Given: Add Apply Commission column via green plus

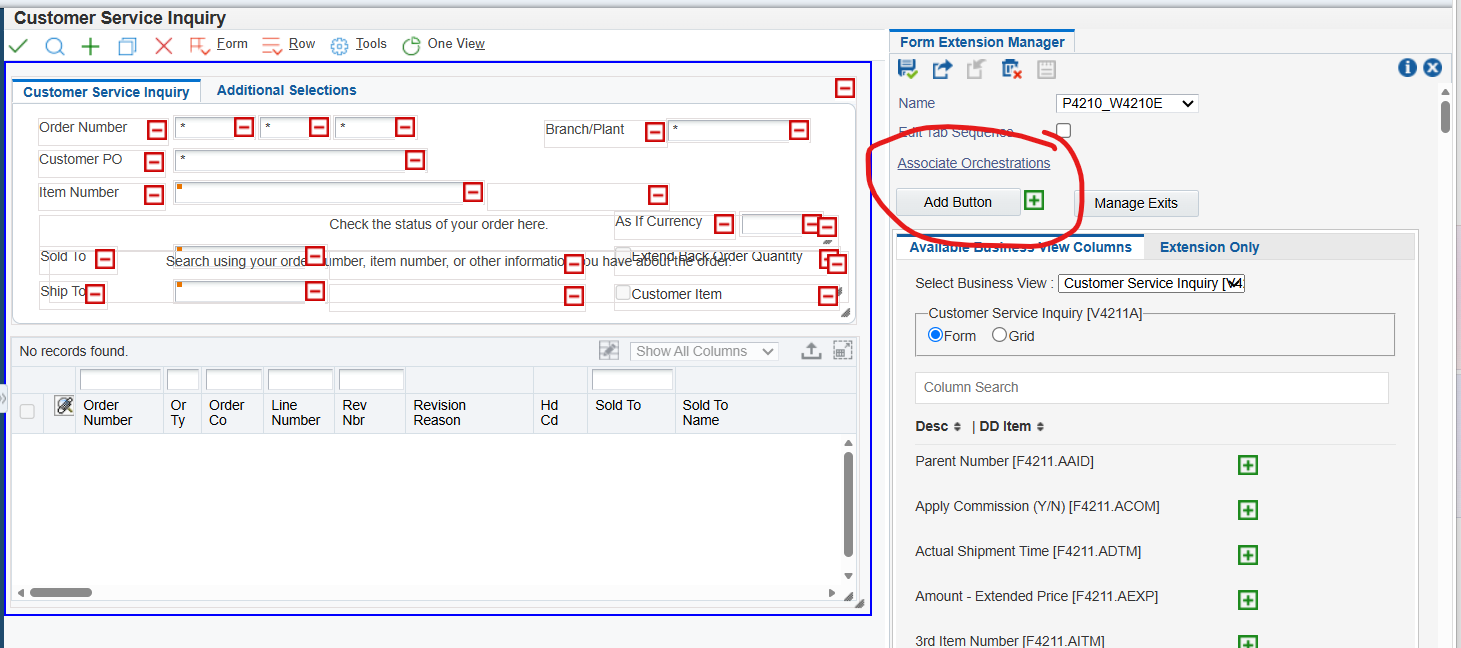Looking at the screenshot, I should (1248, 510).
